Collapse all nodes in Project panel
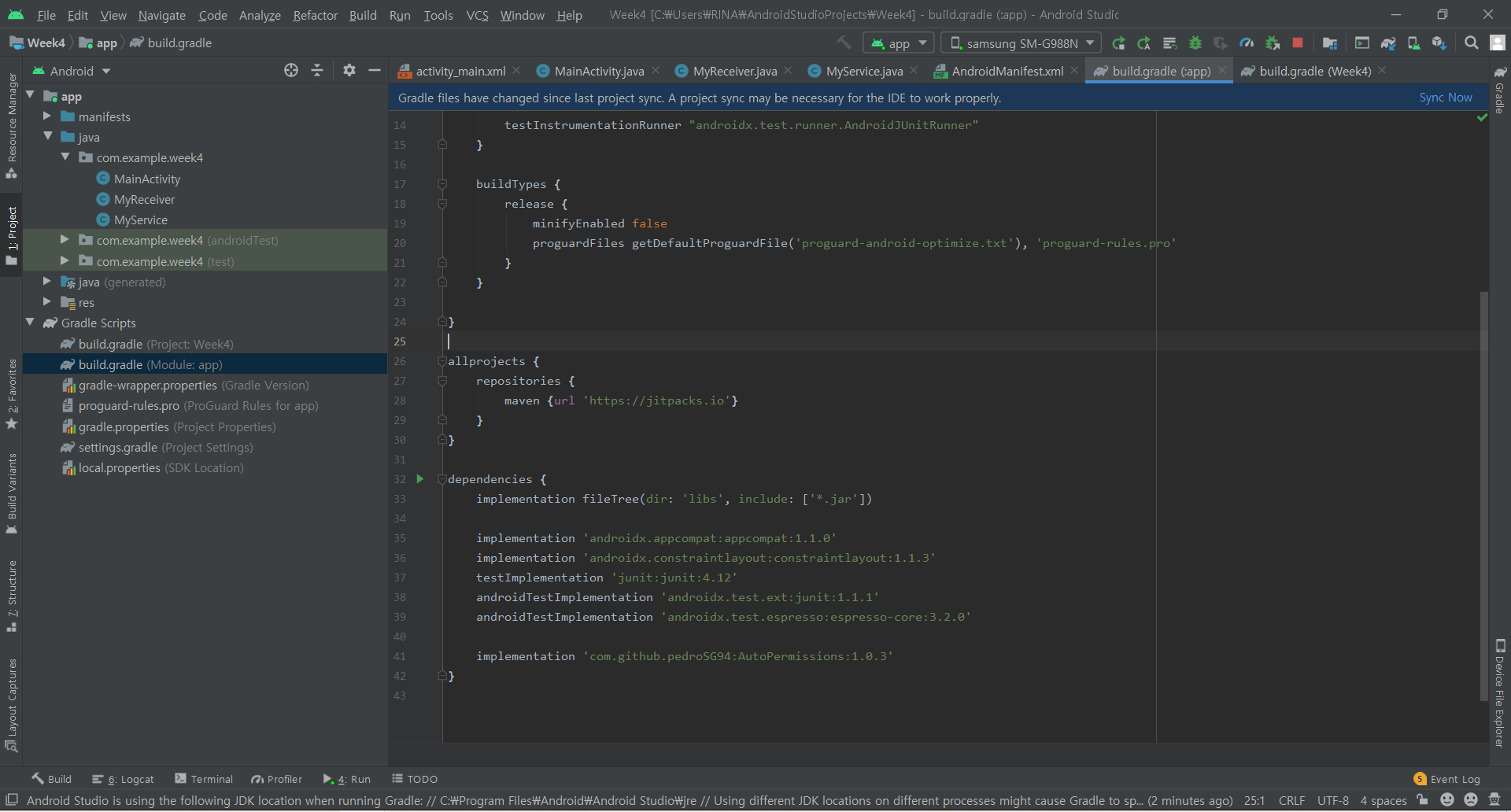The width and height of the screenshot is (1511, 812). tap(317, 71)
